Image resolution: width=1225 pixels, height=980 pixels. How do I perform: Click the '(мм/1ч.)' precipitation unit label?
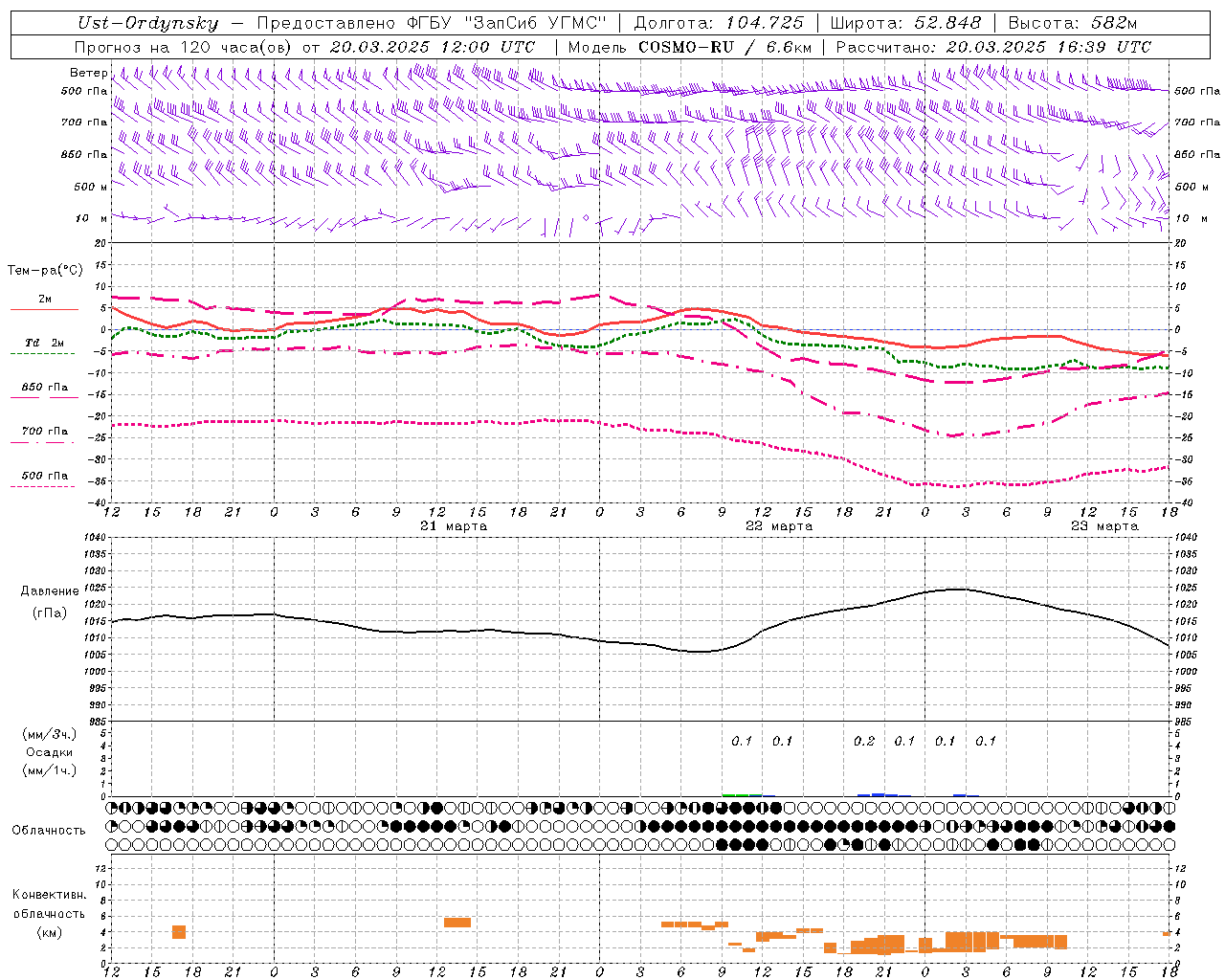[50, 770]
